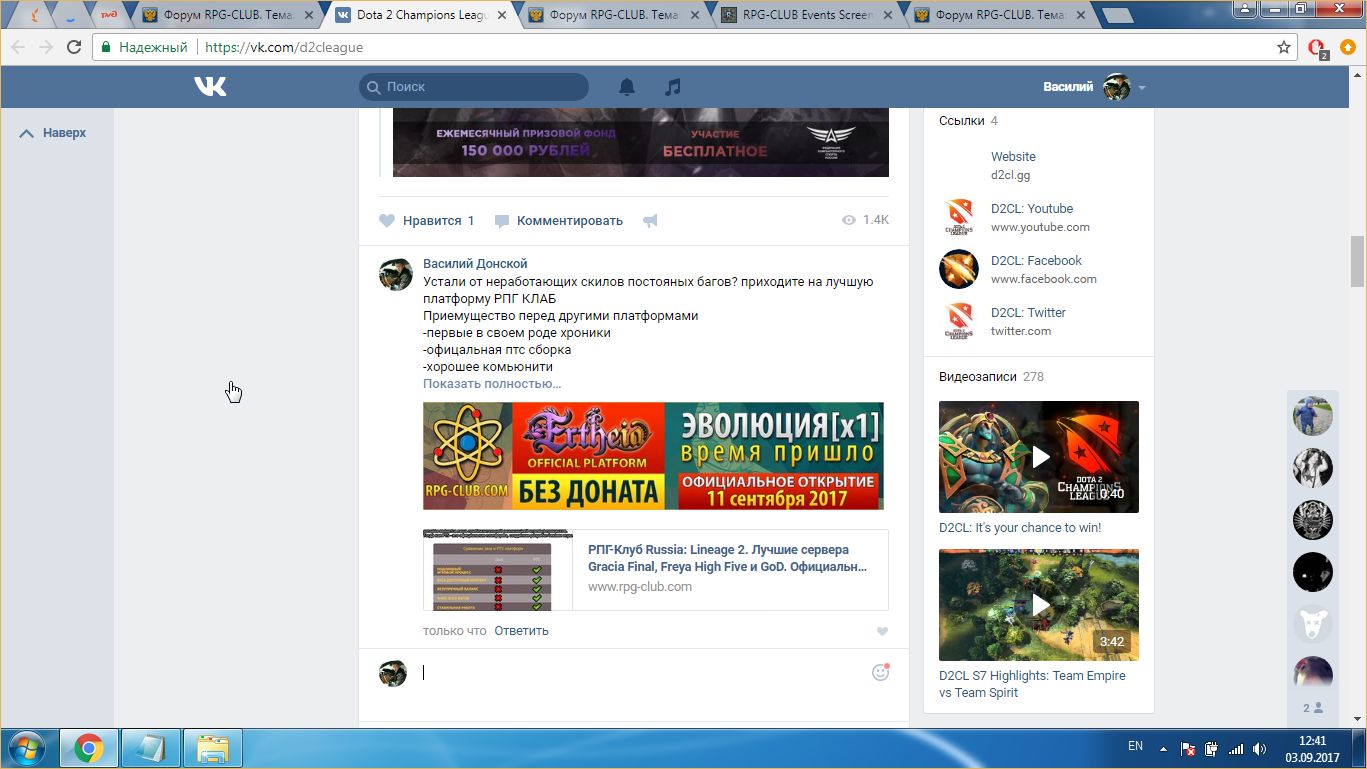
Task: Click the white dog avatar in chat sidebar
Action: (1313, 624)
